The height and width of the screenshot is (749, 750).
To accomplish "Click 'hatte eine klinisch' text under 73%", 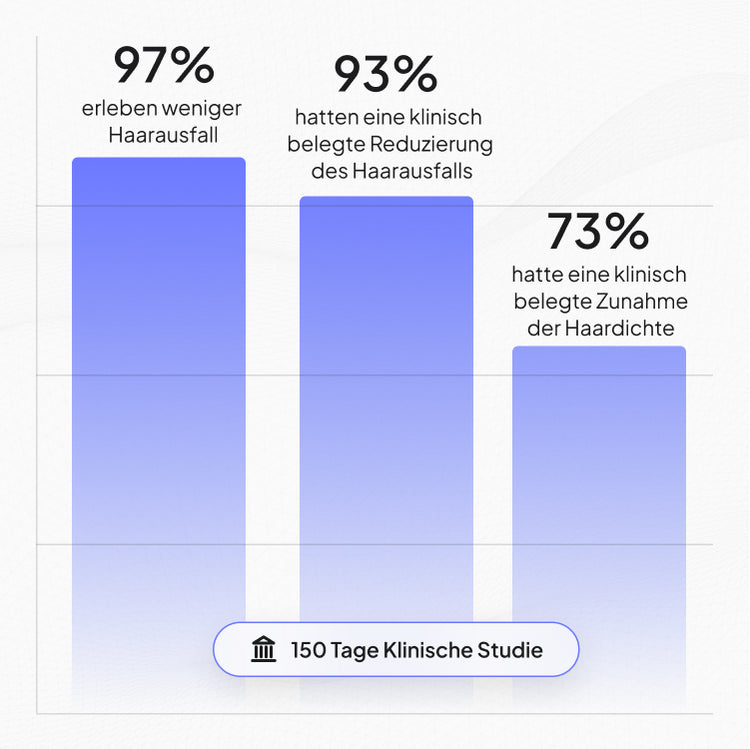I will [x=599, y=275].
